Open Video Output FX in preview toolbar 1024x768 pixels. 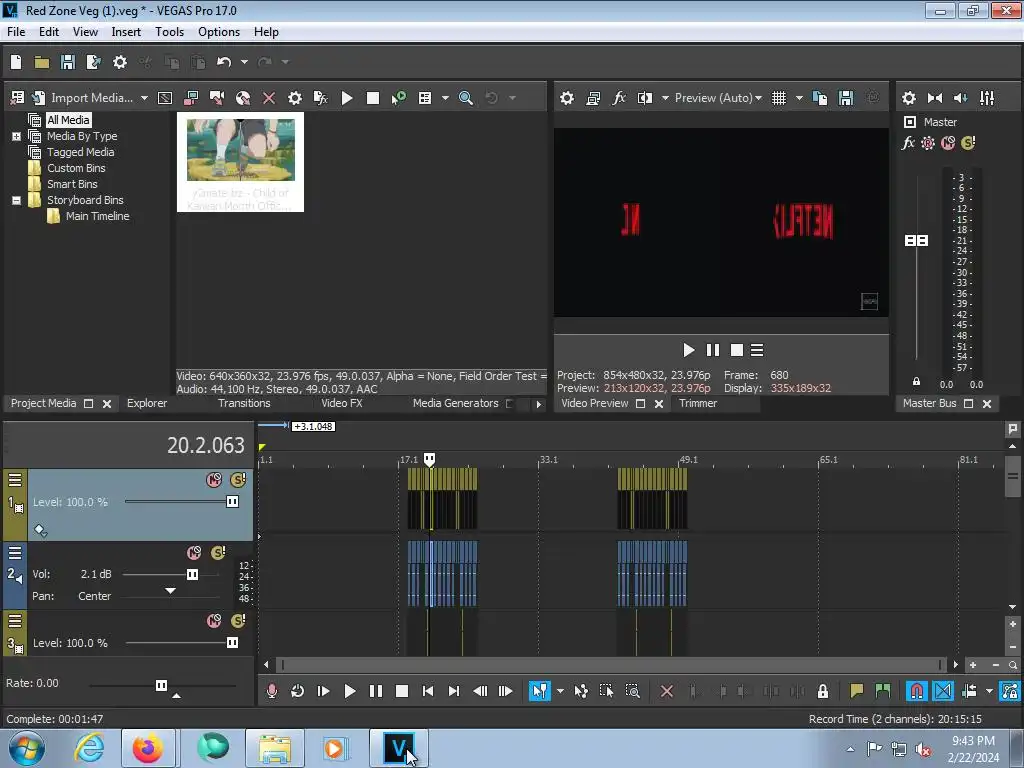pos(618,98)
